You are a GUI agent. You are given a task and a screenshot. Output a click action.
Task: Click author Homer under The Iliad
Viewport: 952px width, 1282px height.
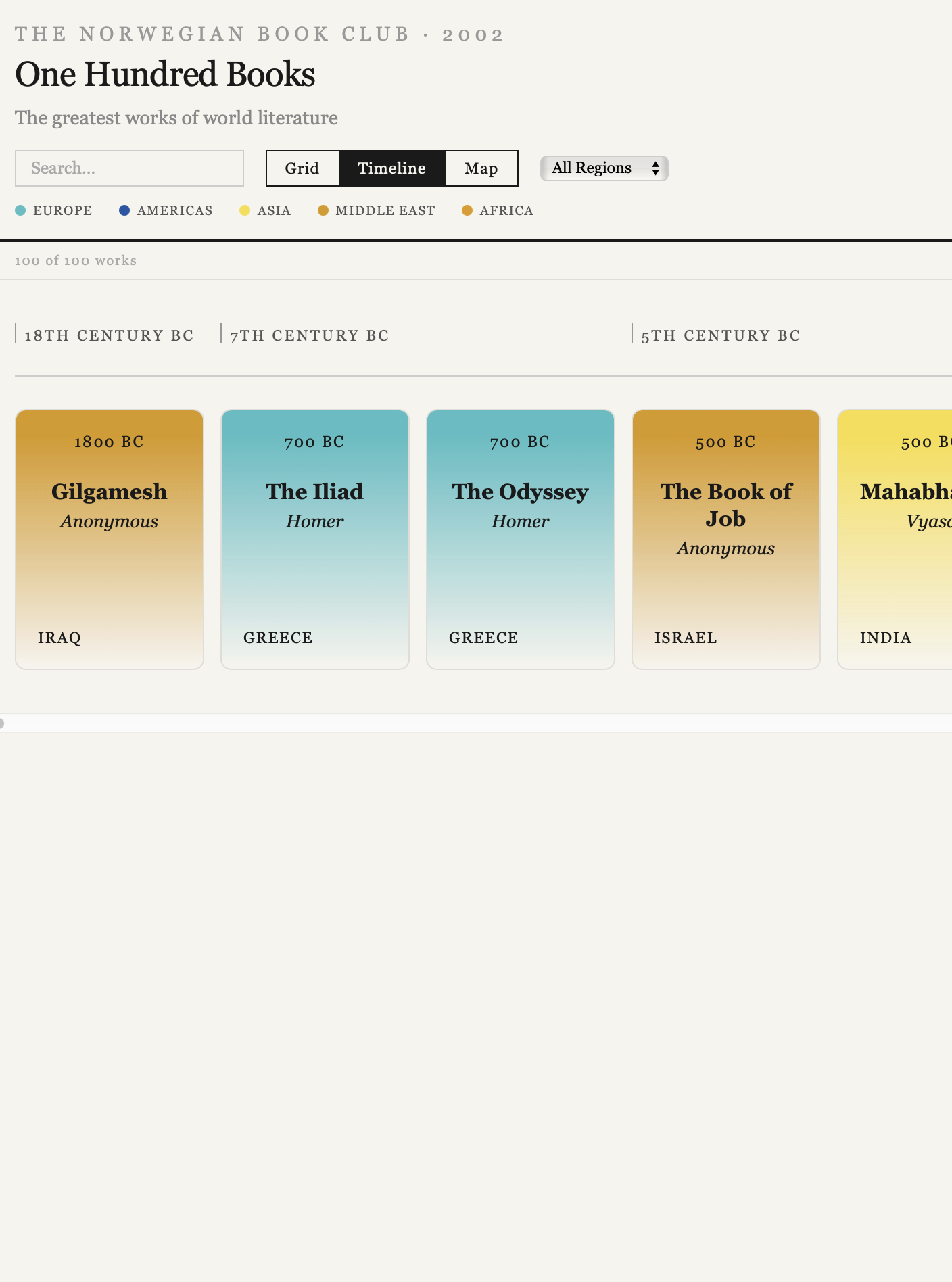pyautogui.click(x=315, y=521)
